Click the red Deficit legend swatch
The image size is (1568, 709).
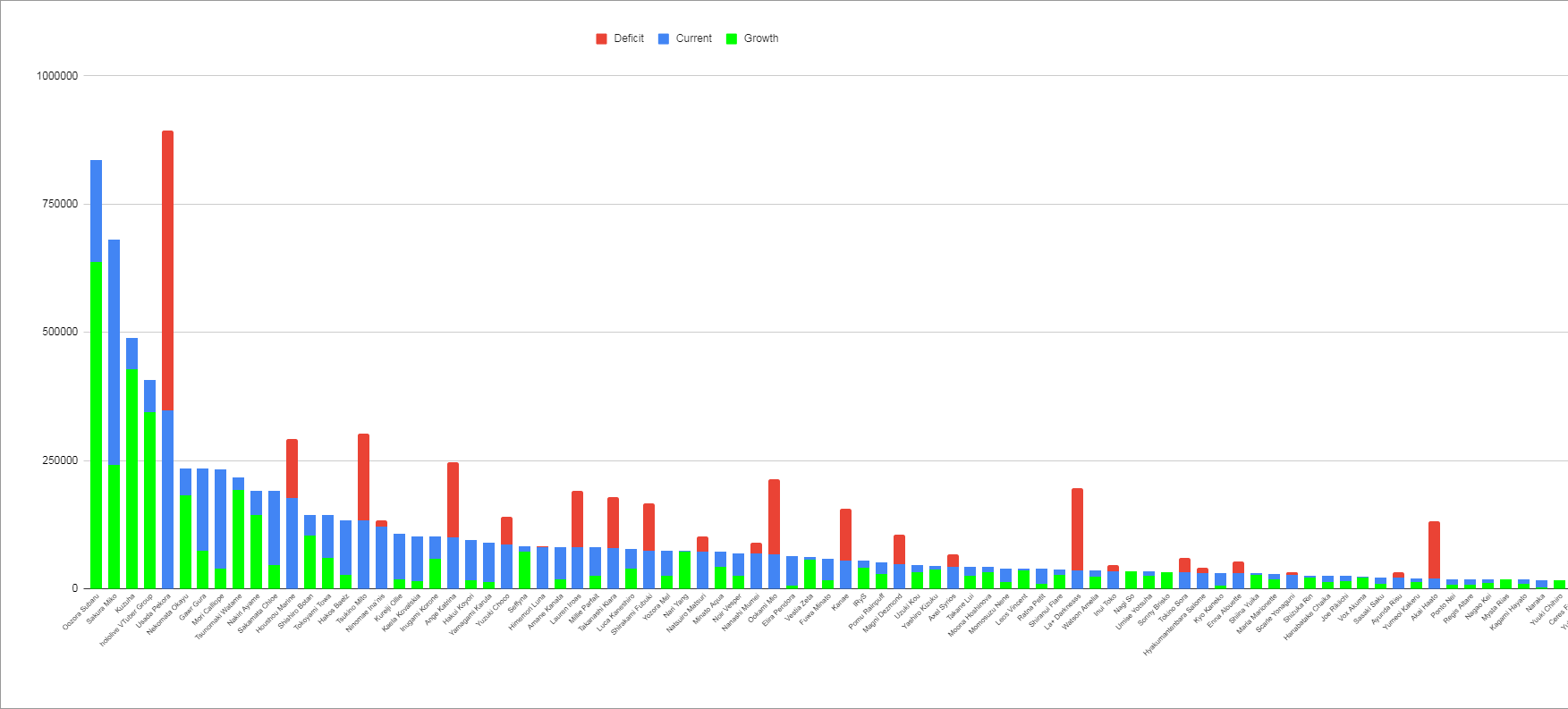[602, 38]
